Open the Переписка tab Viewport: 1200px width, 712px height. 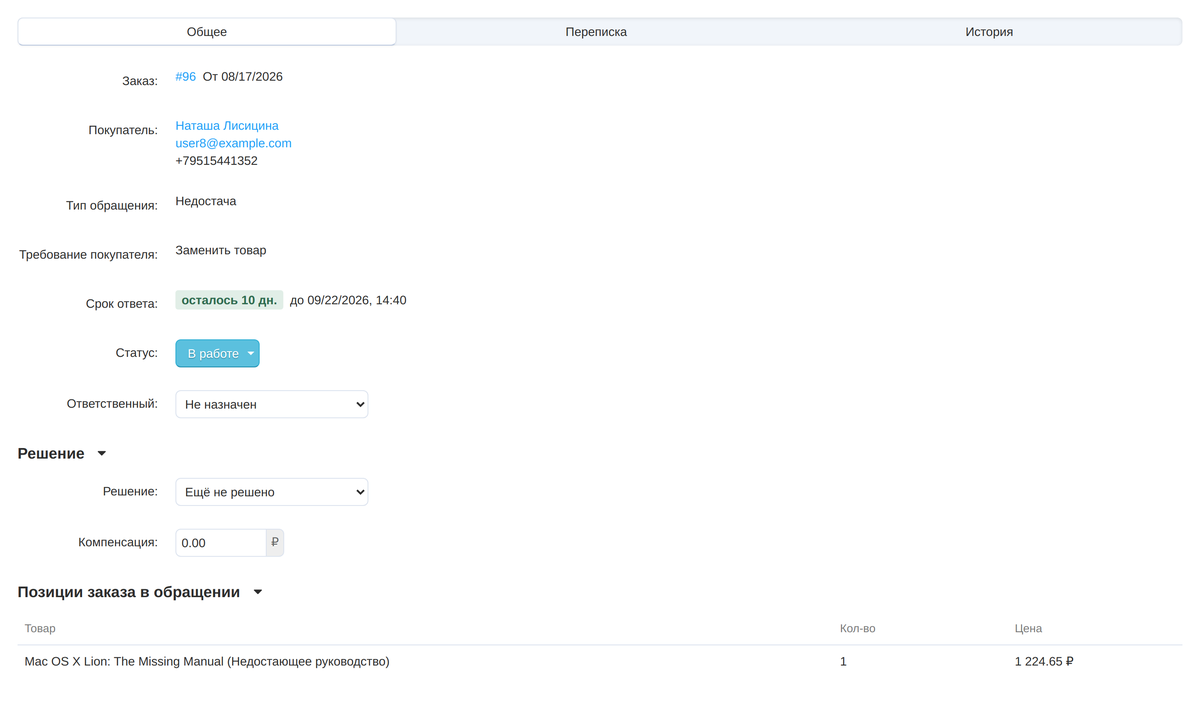pyautogui.click(x=596, y=32)
